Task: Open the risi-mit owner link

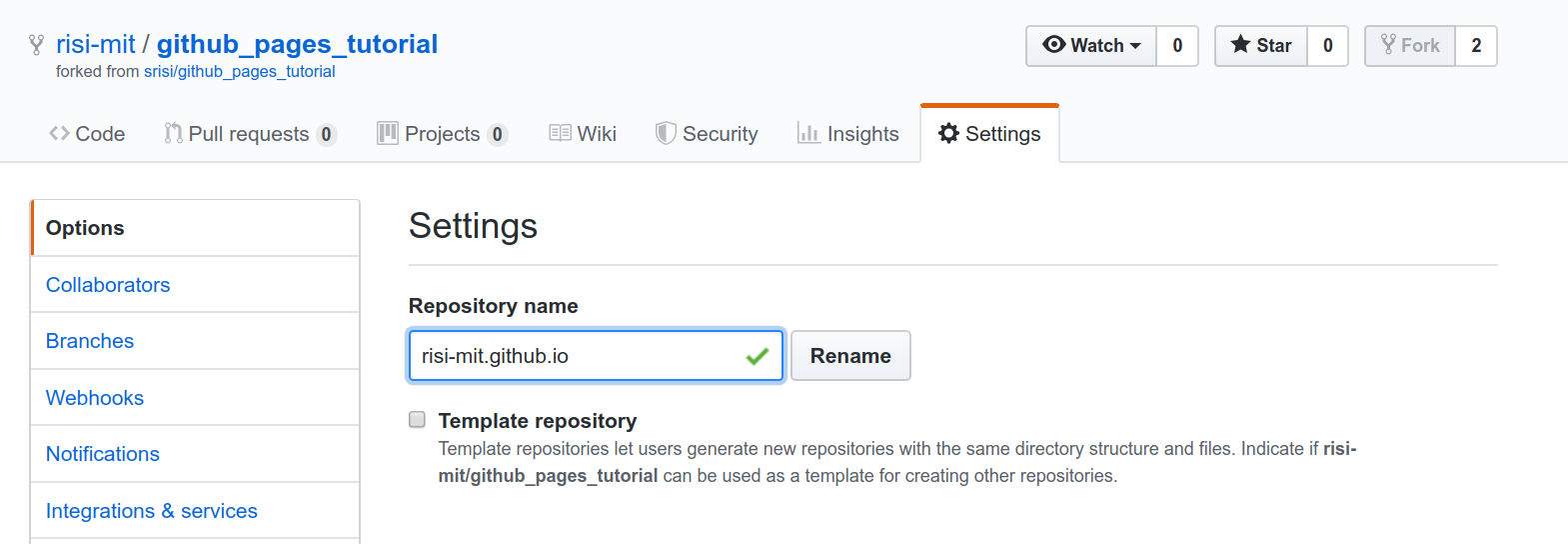Action: [x=96, y=44]
